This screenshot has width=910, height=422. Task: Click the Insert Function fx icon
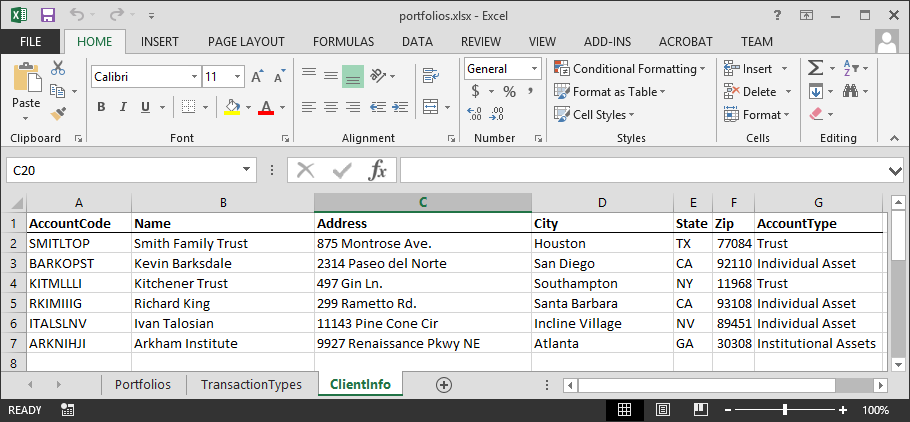tap(377, 171)
